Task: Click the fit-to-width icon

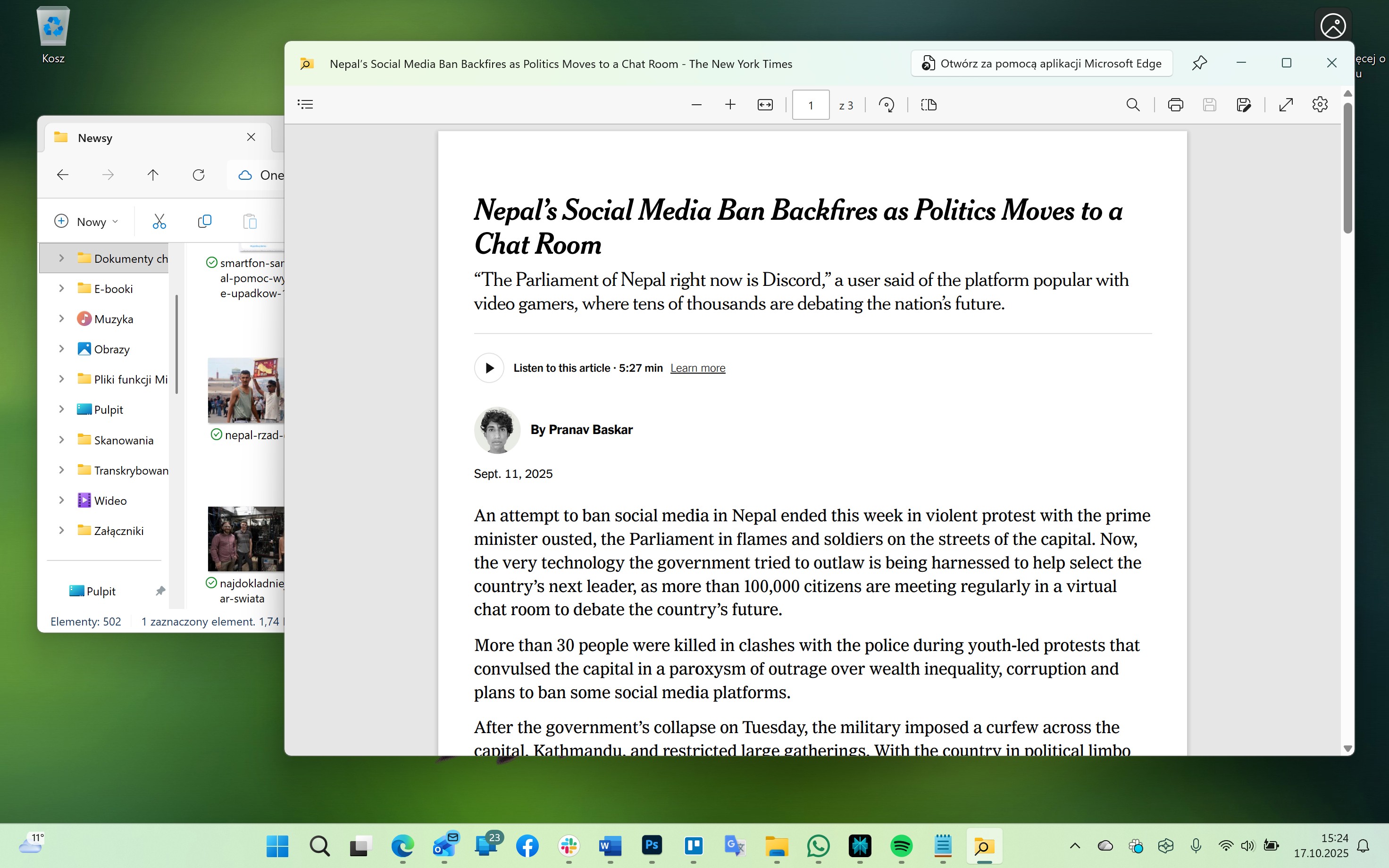Action: (765, 104)
